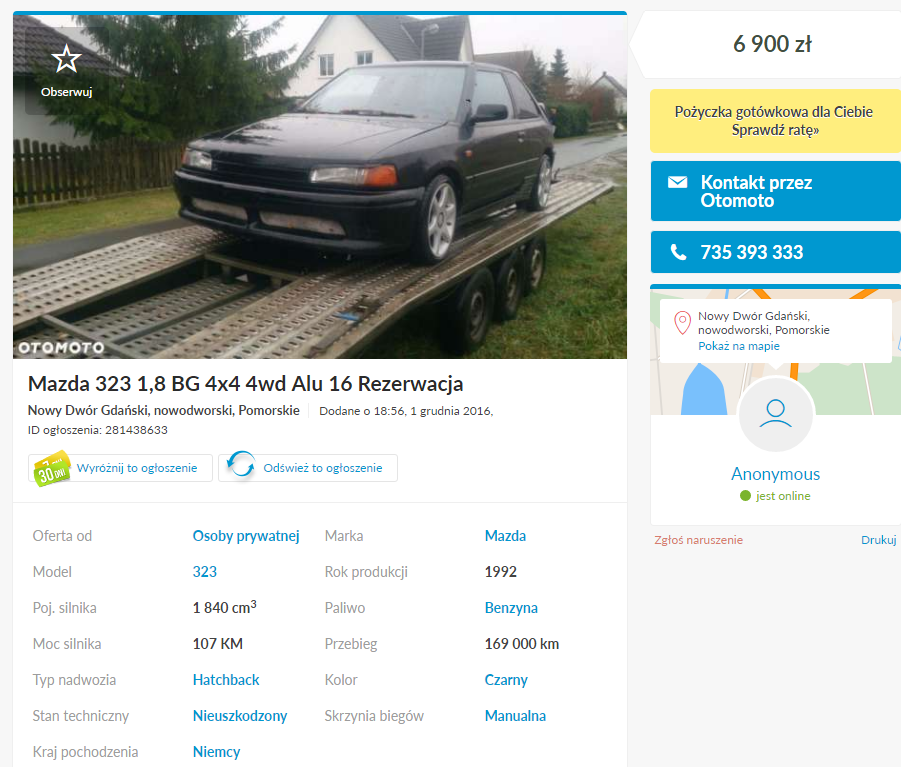This screenshot has width=901, height=767.
Task: Click the refresh arrows icon
Action: (x=241, y=464)
